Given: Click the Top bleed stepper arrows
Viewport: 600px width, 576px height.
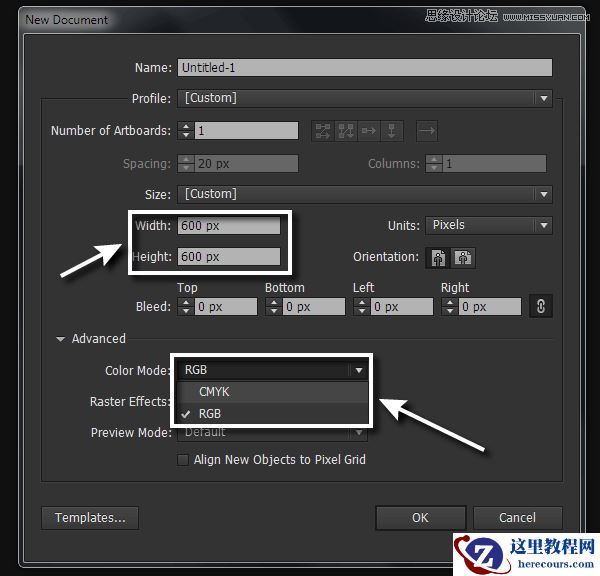Looking at the screenshot, I should pyautogui.click(x=186, y=307).
